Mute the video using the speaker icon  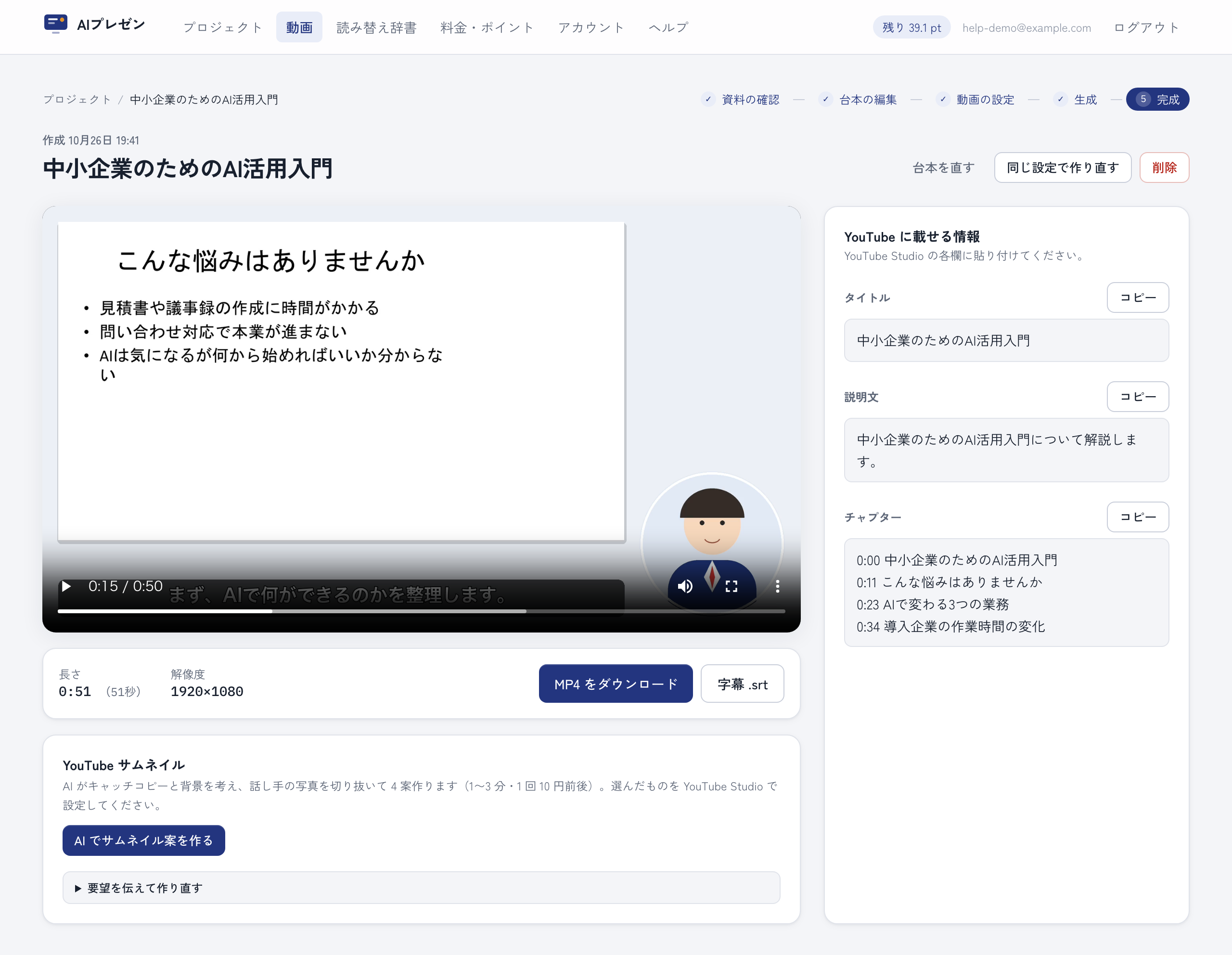685,586
